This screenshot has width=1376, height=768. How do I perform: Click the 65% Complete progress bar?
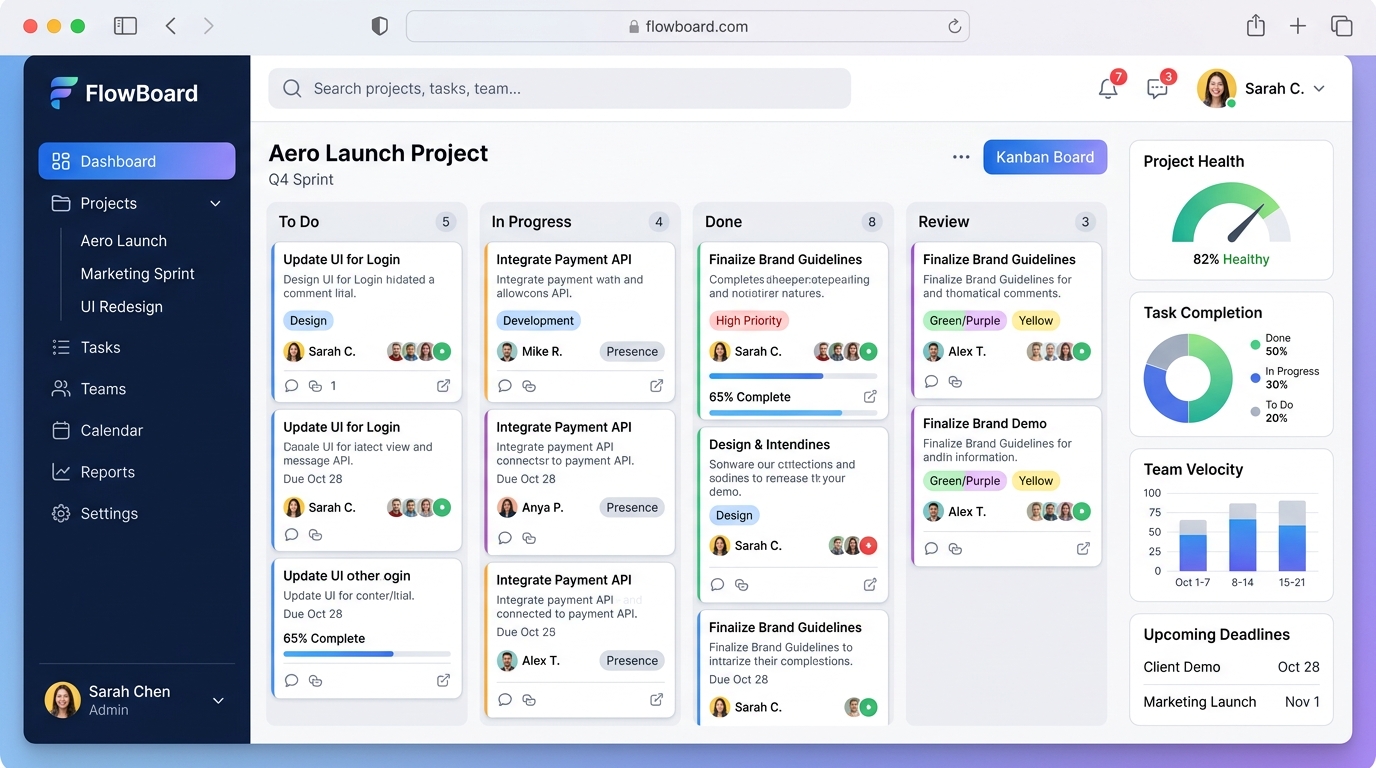pyautogui.click(x=365, y=654)
